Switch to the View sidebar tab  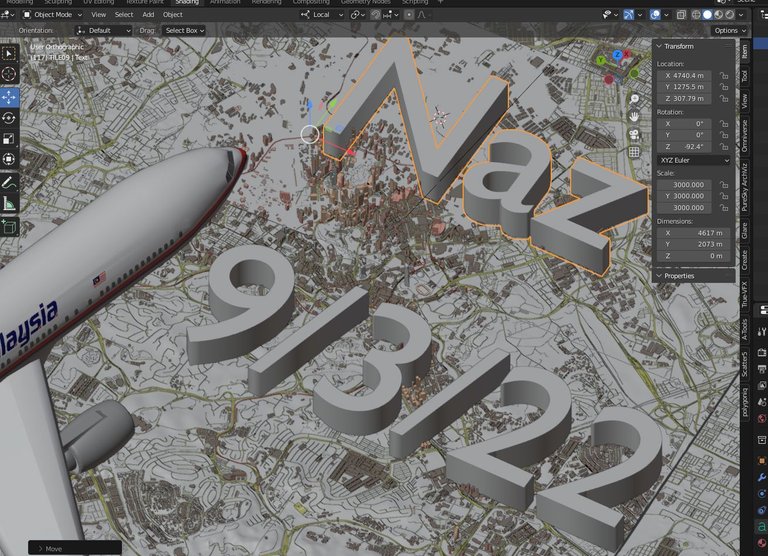point(744,101)
